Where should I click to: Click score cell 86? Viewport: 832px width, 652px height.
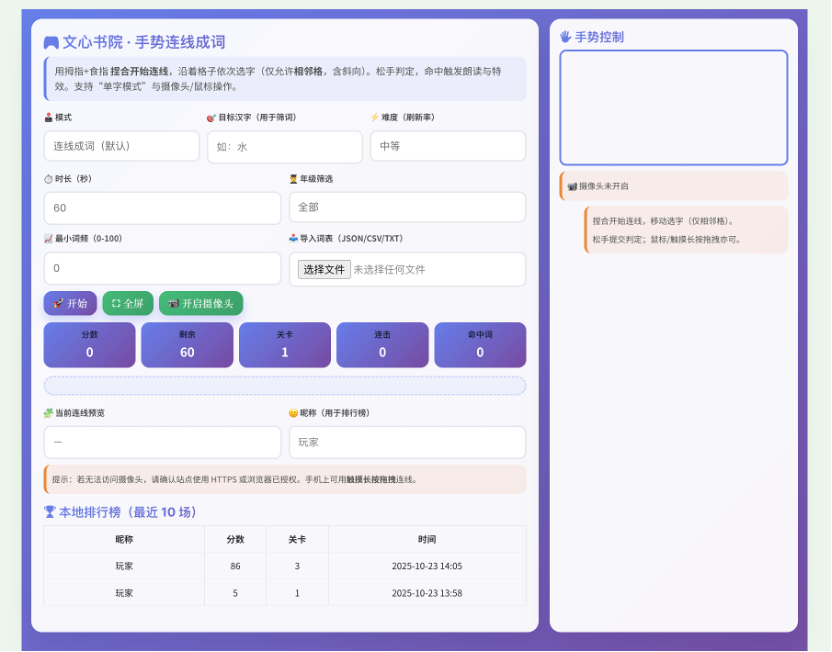click(235, 566)
